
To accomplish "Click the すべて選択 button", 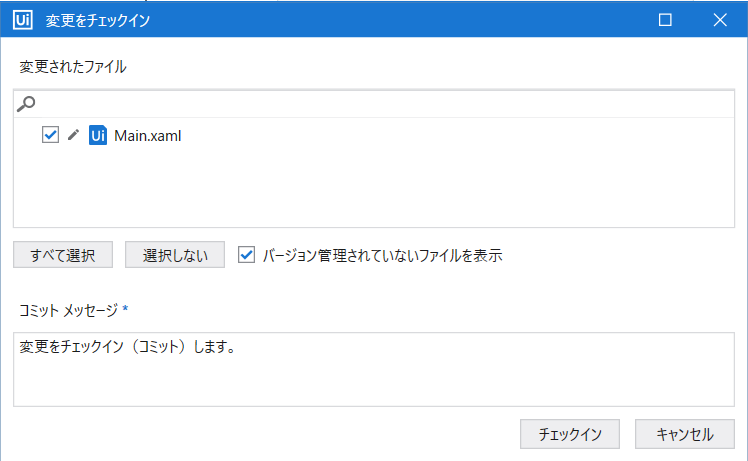I will click(63, 255).
